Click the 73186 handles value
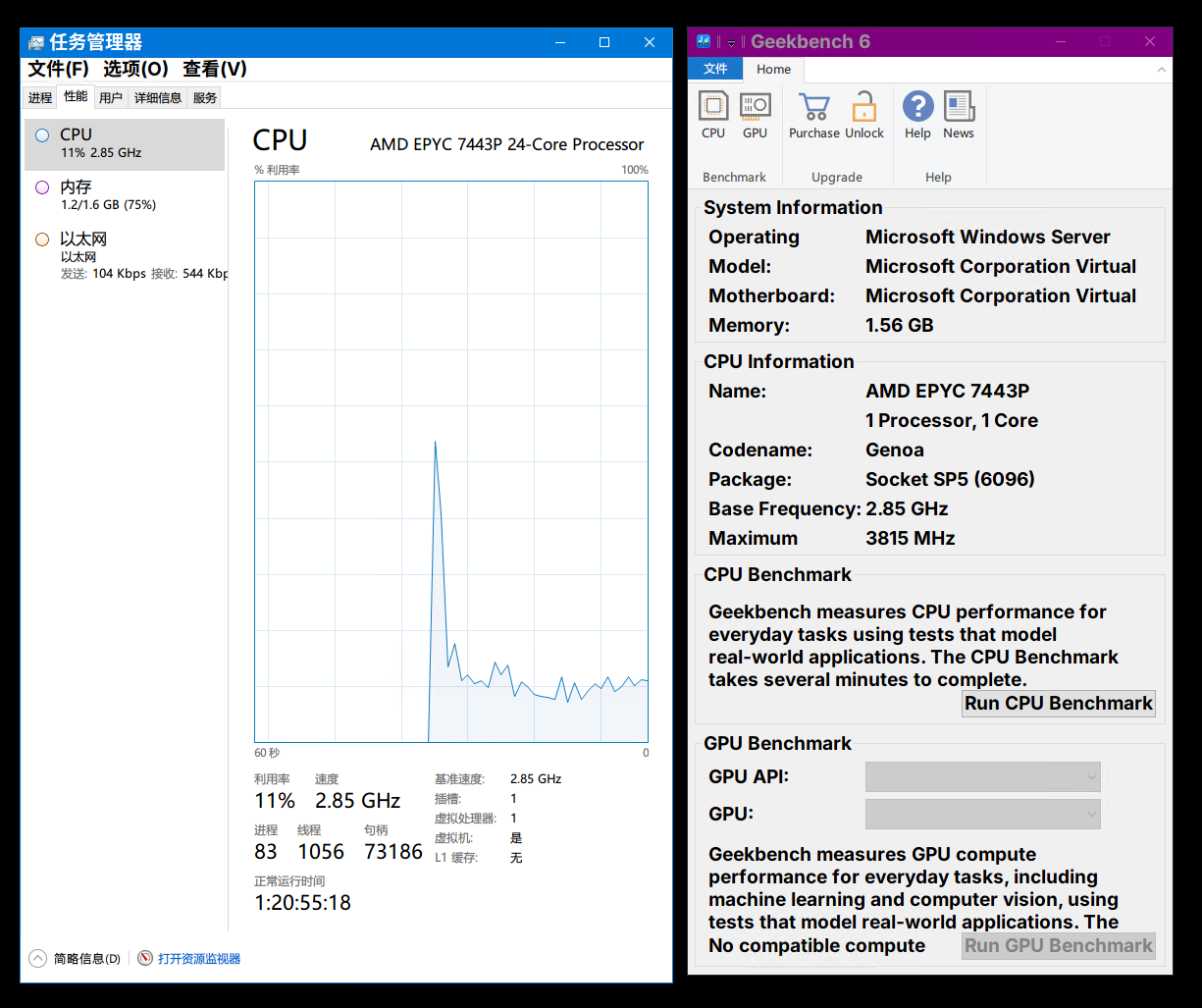 (x=393, y=852)
